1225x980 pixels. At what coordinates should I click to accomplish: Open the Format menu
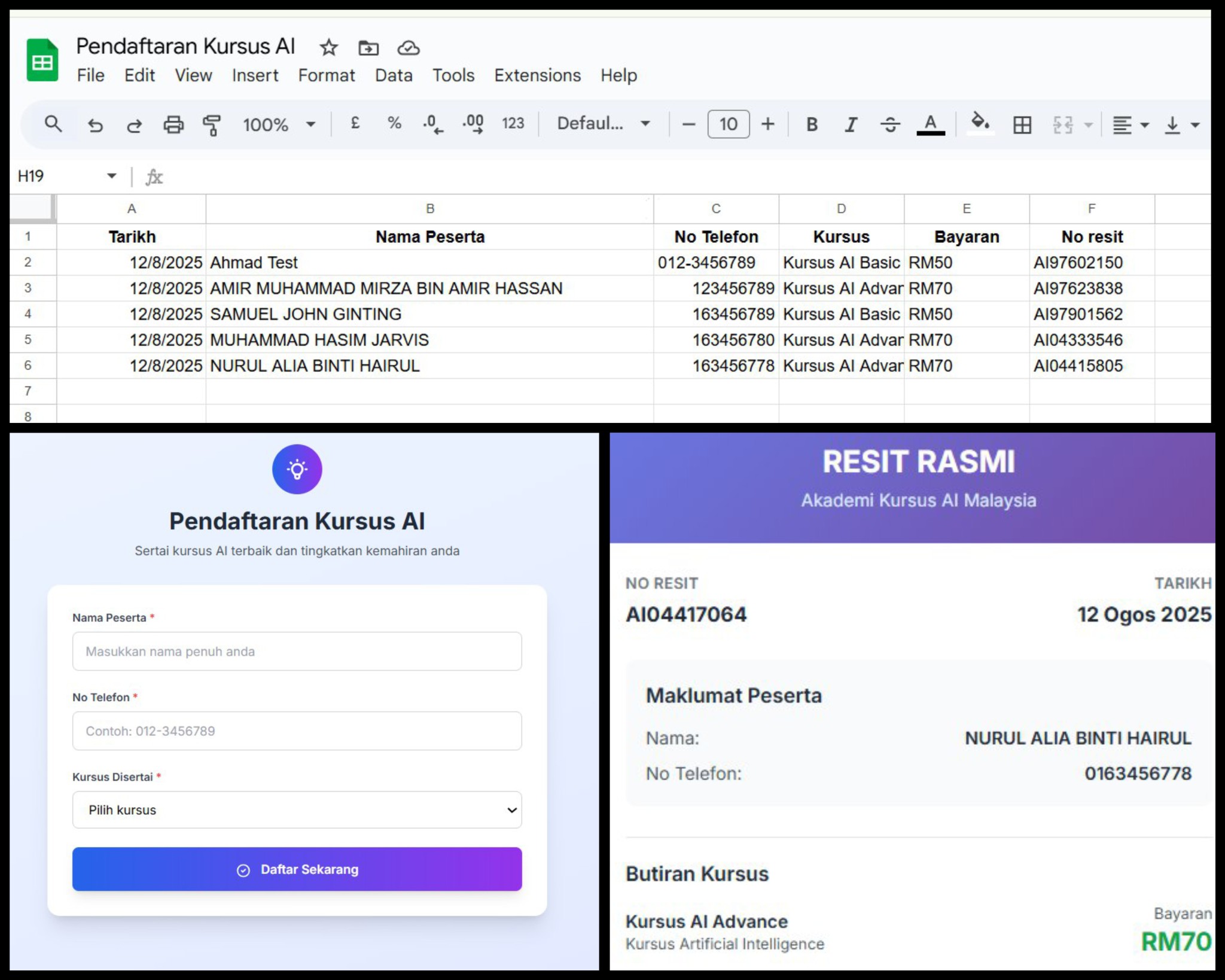click(x=327, y=75)
